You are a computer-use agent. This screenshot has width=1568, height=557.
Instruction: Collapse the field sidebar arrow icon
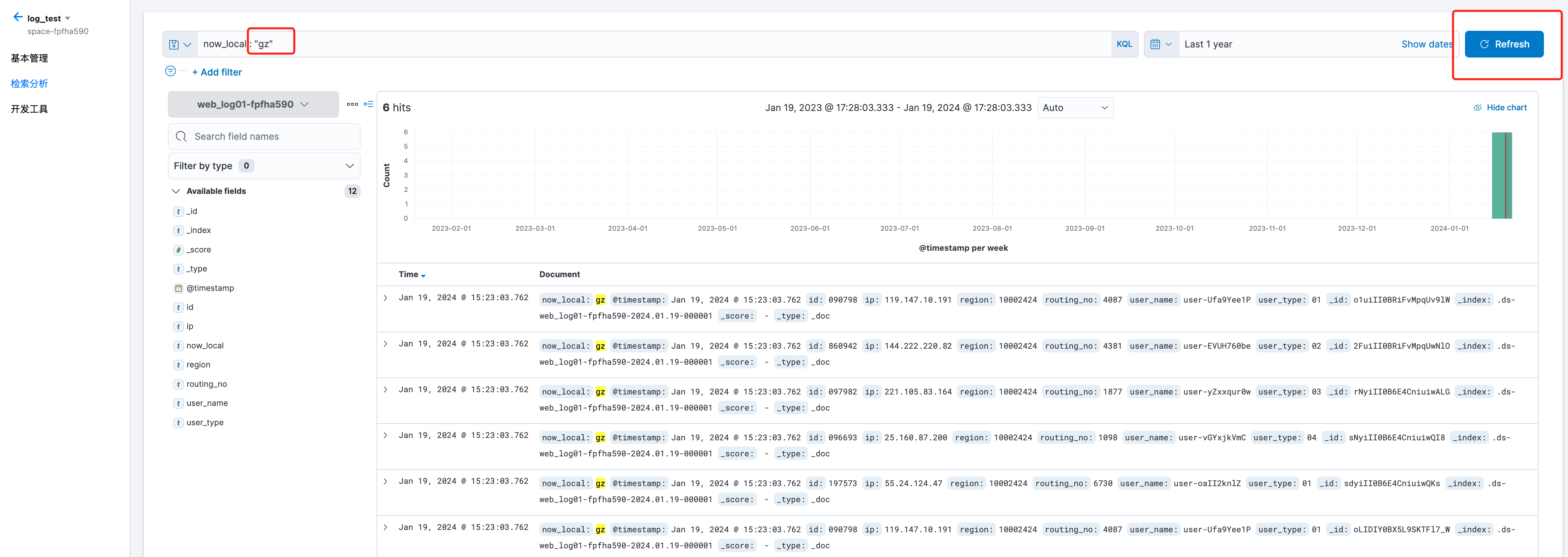point(368,104)
